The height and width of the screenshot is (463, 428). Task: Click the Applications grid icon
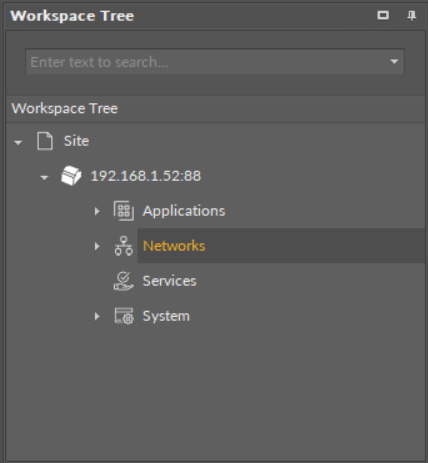point(124,211)
